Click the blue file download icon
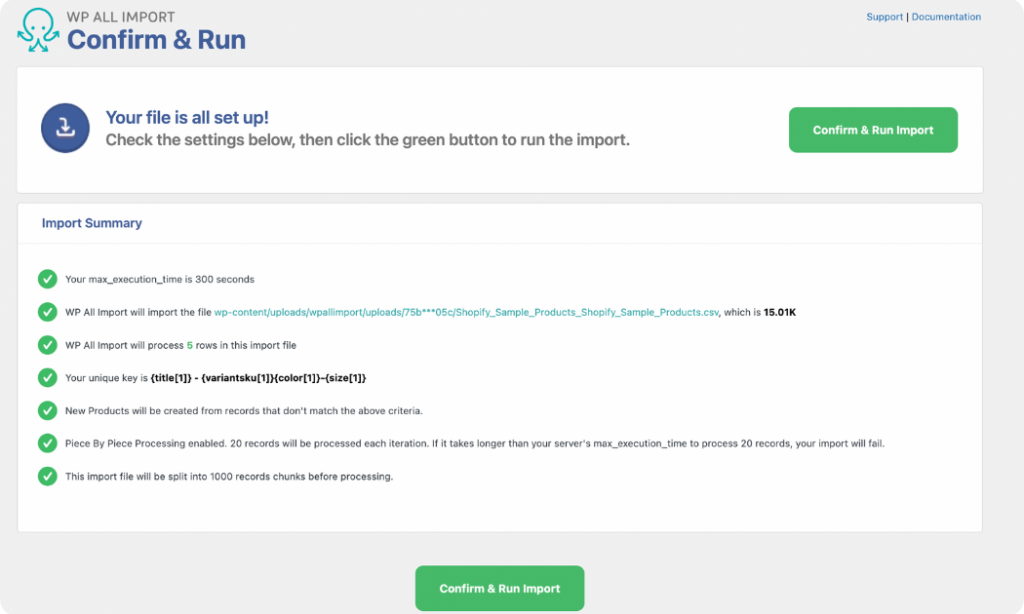 (x=64, y=128)
